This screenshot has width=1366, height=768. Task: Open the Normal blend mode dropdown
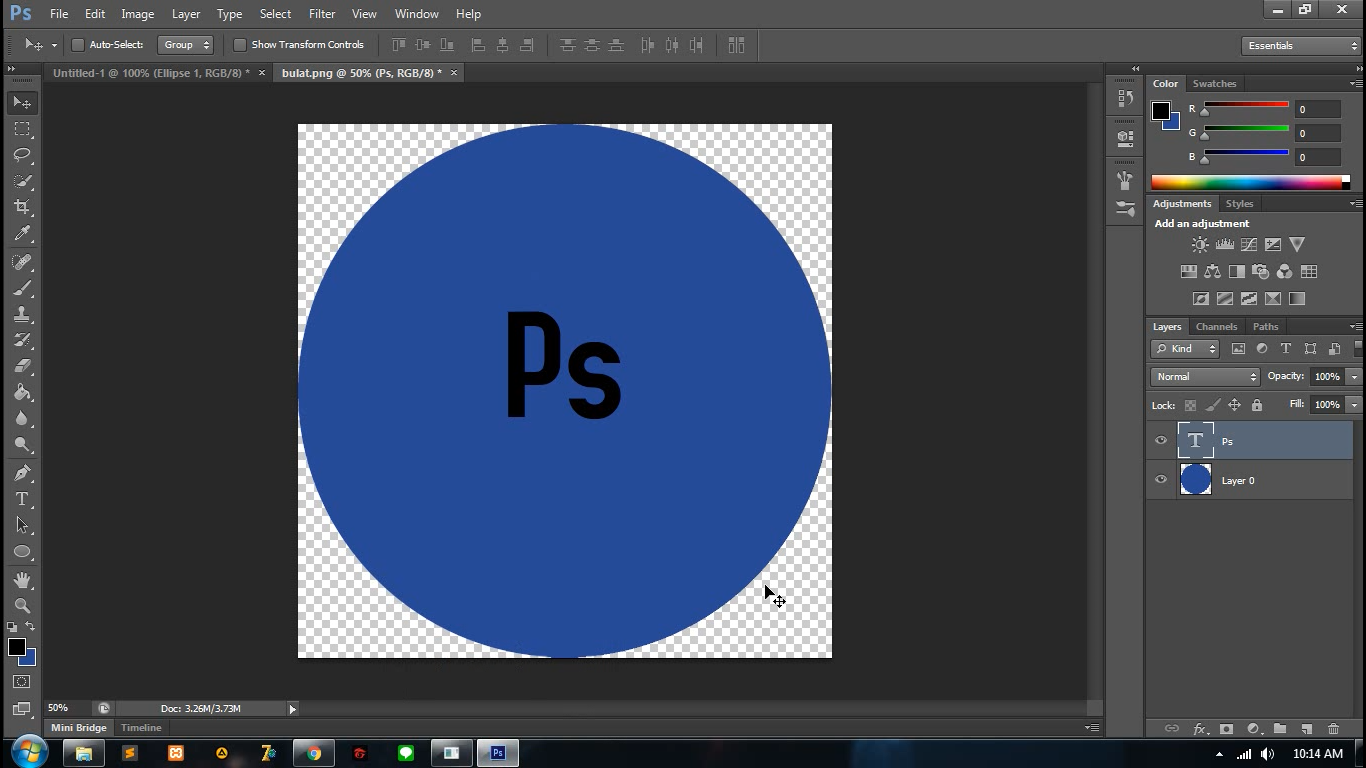(1205, 377)
